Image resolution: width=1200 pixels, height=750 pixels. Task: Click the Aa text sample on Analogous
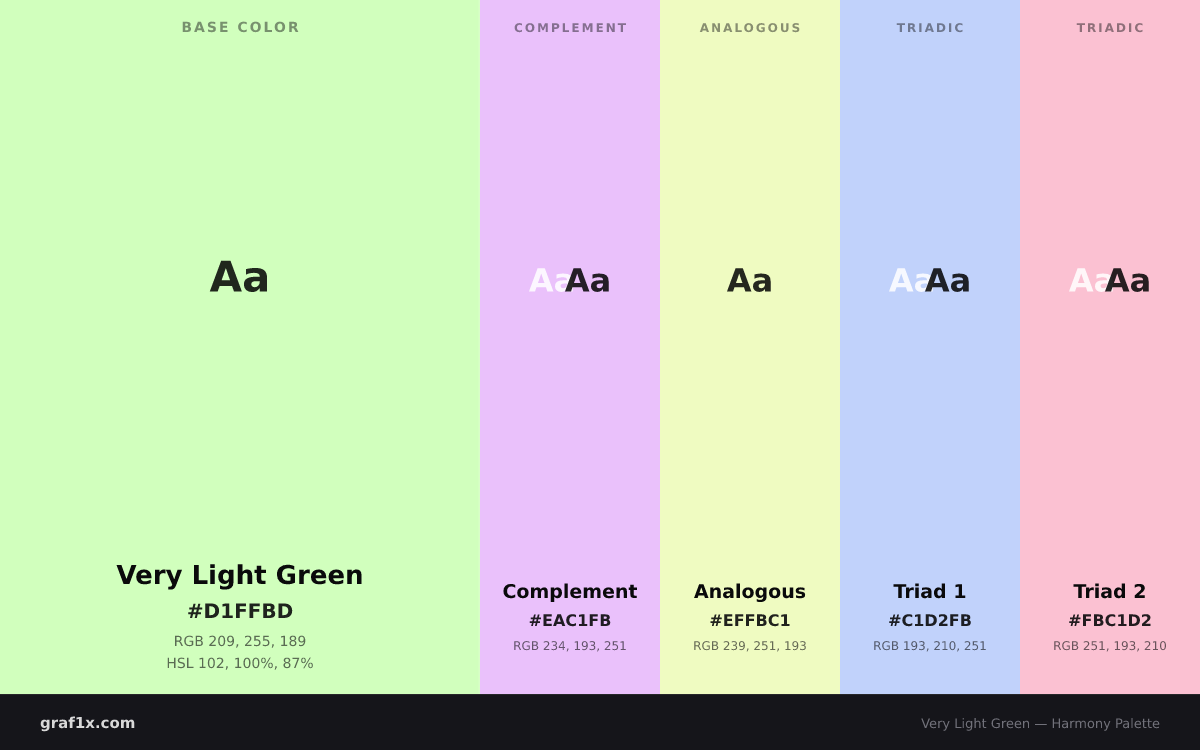(750, 281)
